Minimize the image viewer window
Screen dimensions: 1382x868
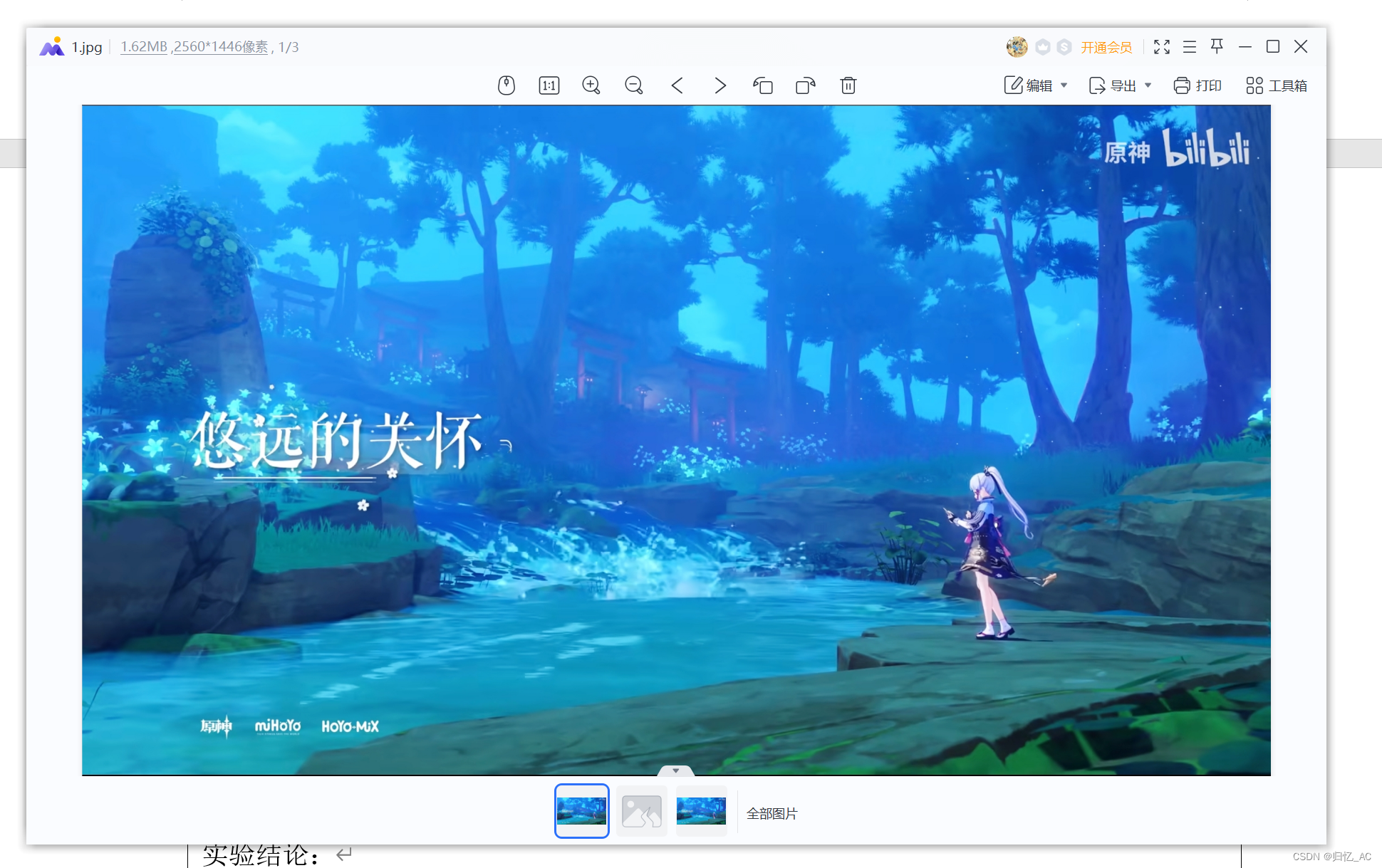point(1245,47)
